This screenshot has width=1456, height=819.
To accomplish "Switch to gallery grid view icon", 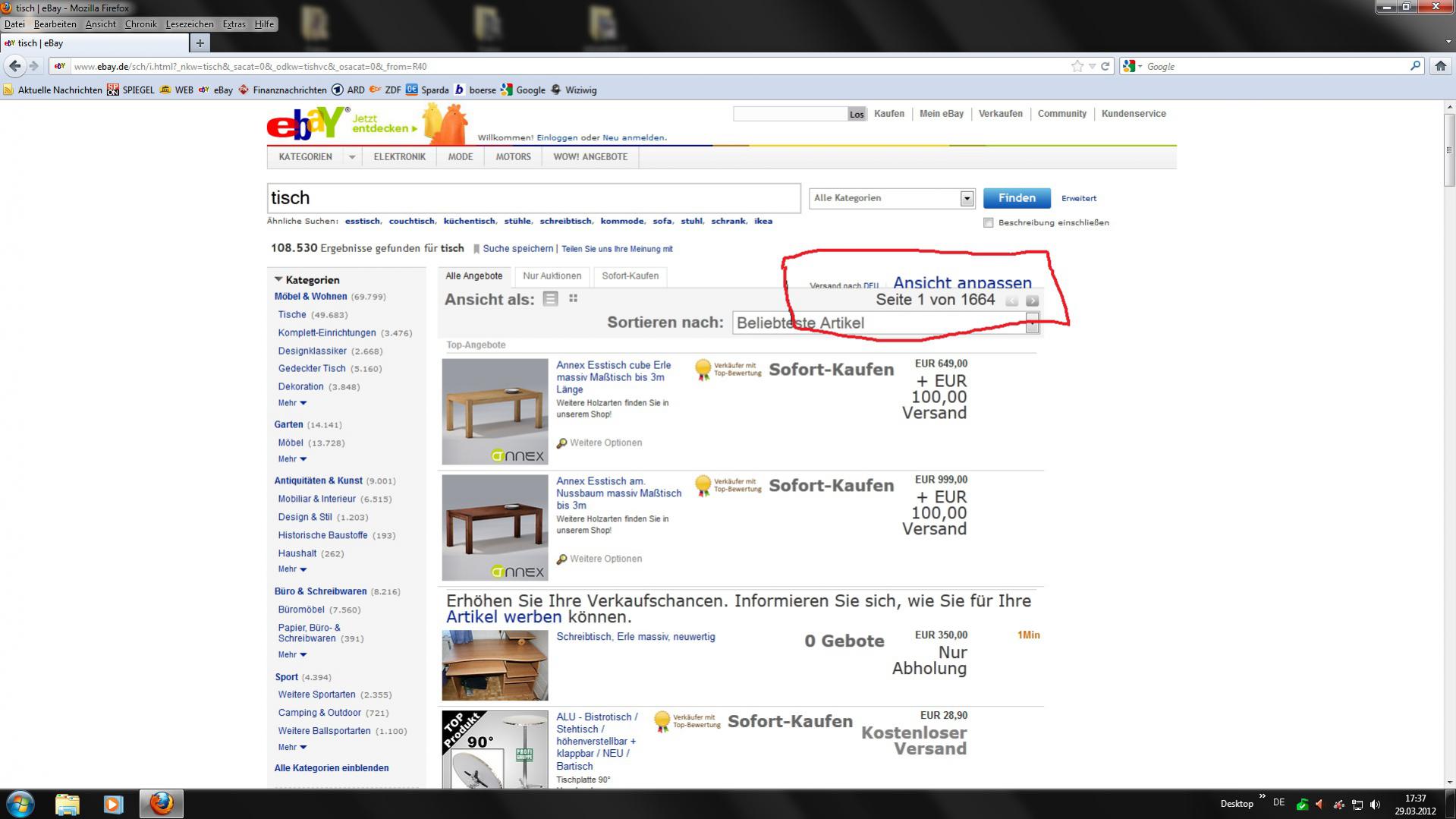I will (x=574, y=299).
